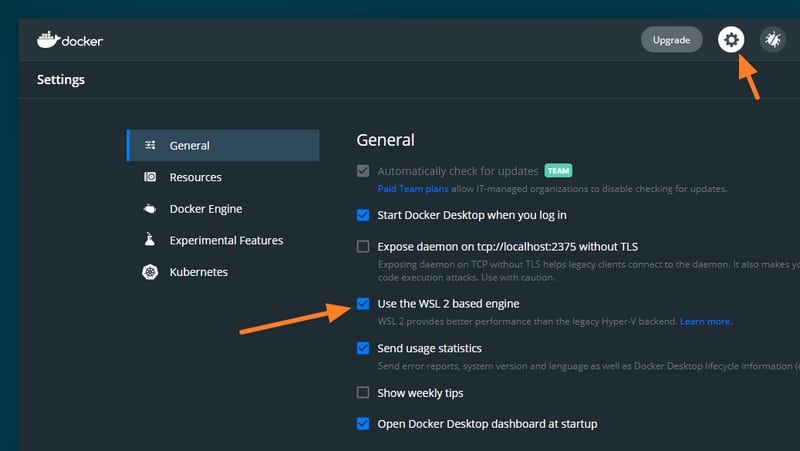
Task: Click the Experimental Features flask icon
Action: (149, 240)
